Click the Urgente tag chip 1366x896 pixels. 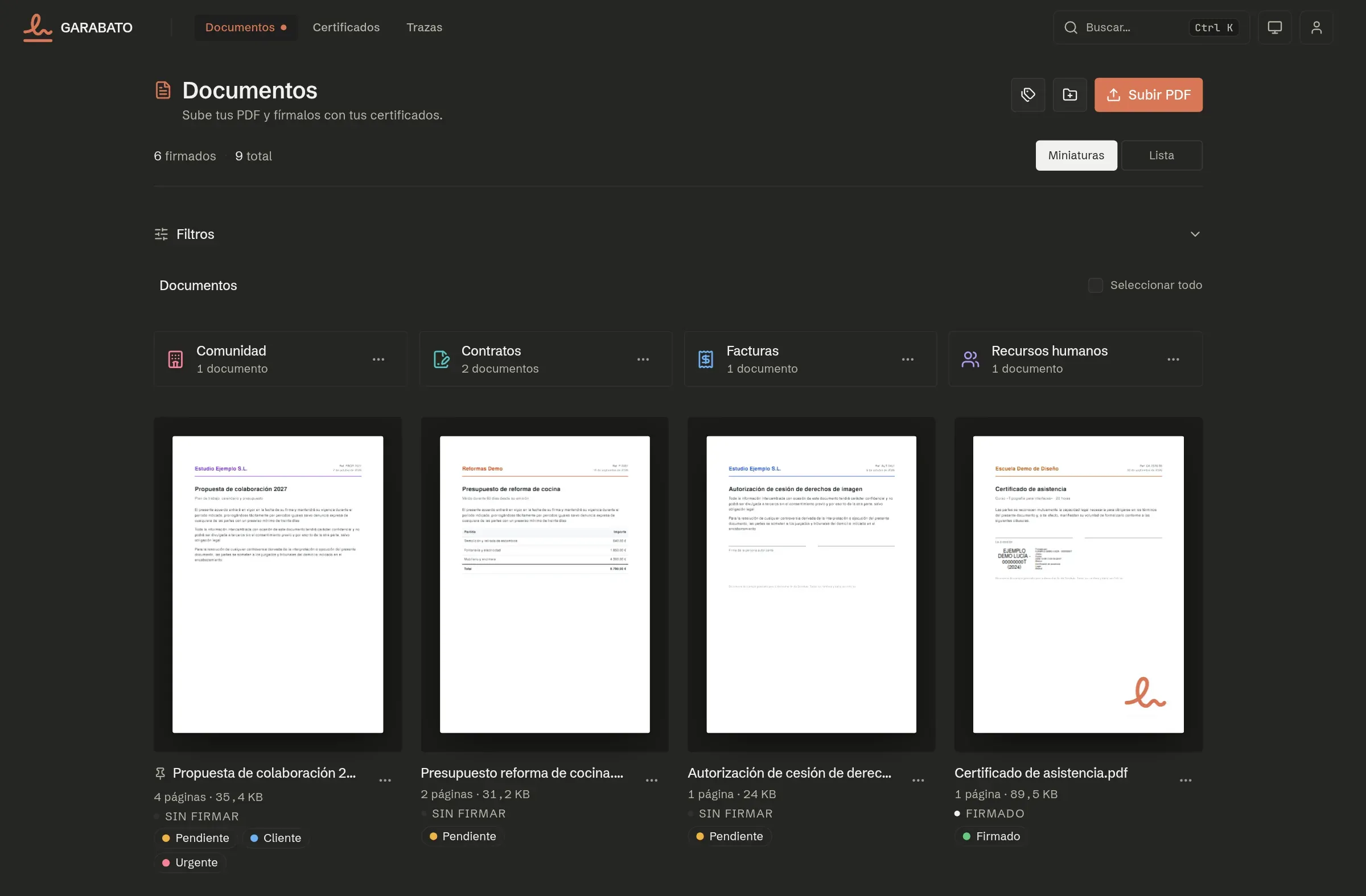pyautogui.click(x=190, y=863)
